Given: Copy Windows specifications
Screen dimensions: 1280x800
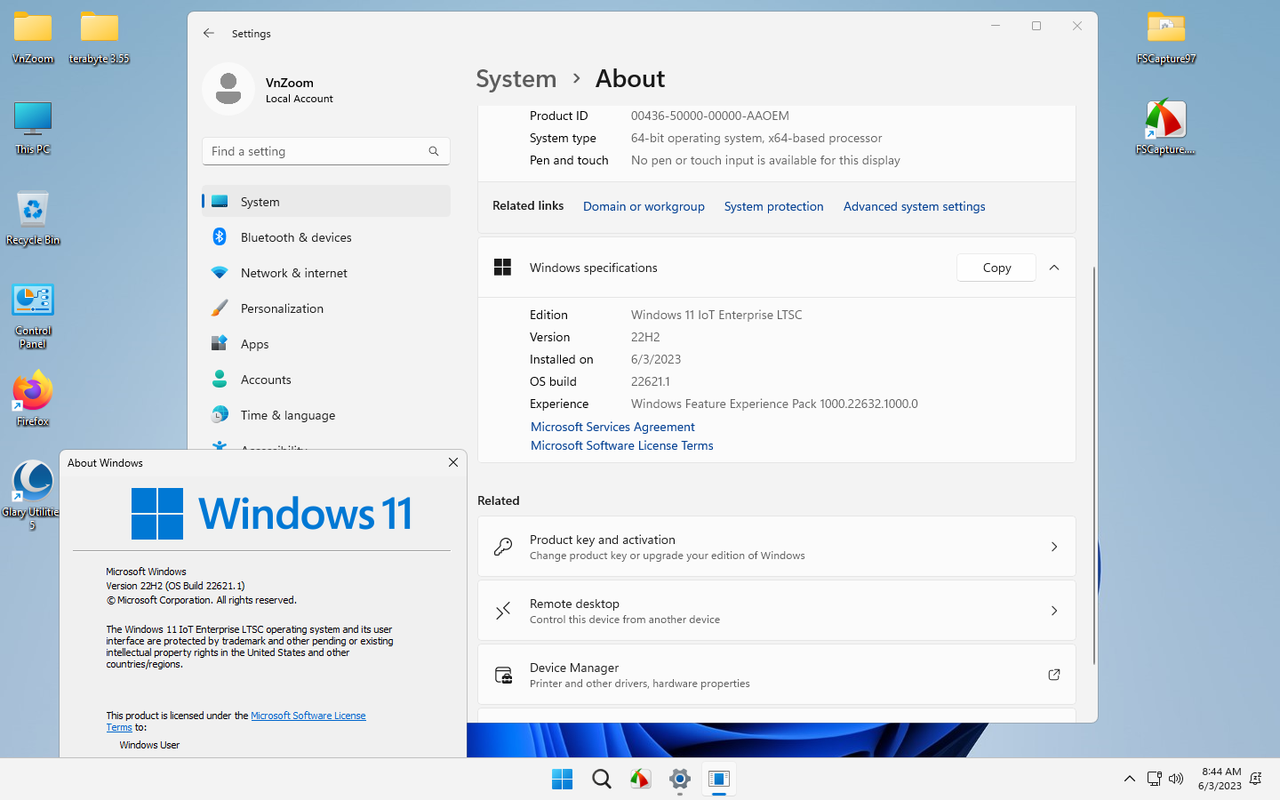Looking at the screenshot, I should point(996,268).
